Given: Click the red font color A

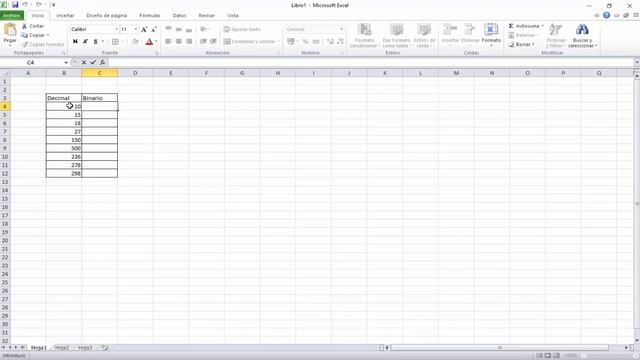Looking at the screenshot, I should tap(149, 42).
